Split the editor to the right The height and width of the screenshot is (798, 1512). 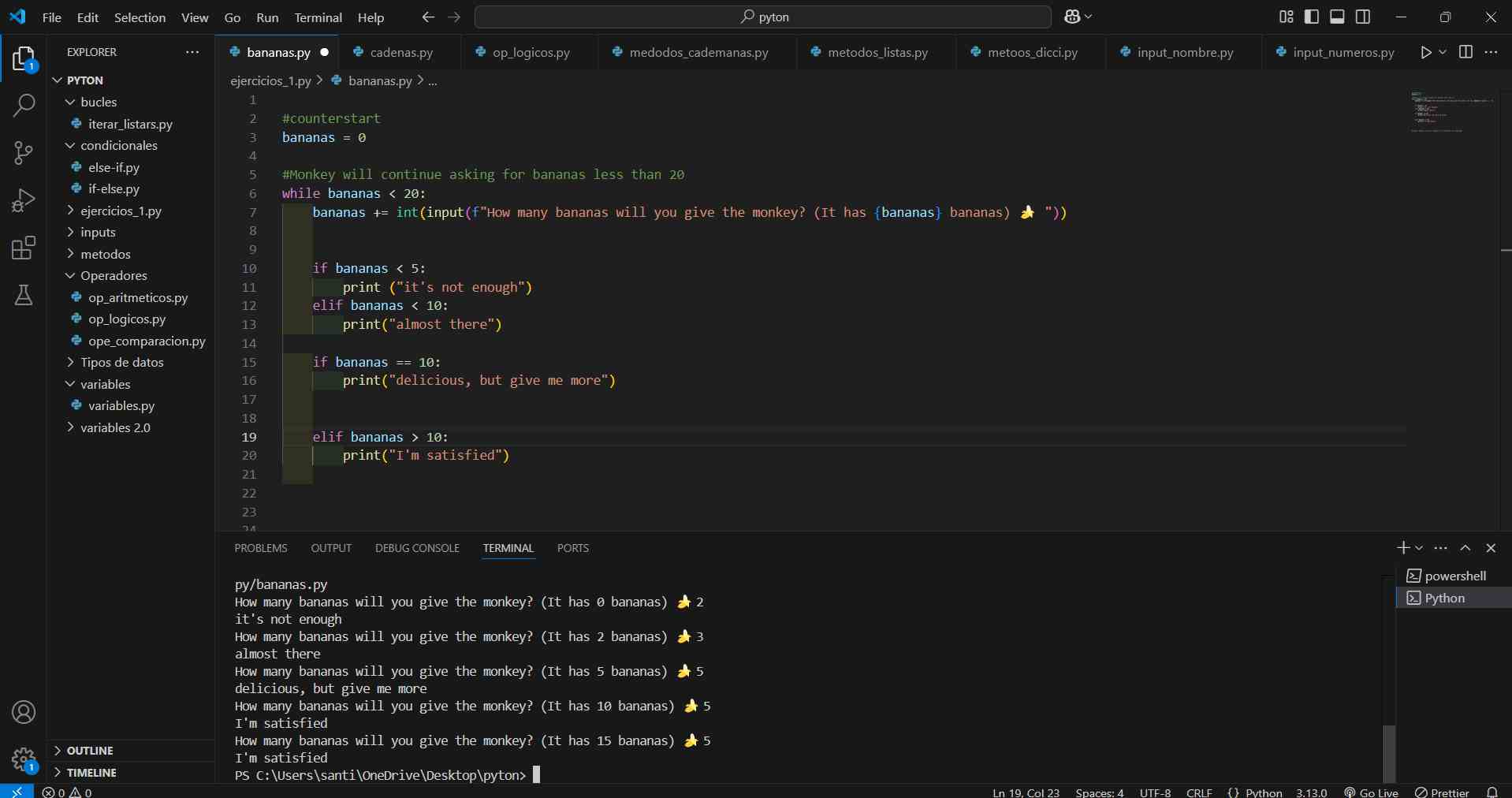click(1465, 52)
